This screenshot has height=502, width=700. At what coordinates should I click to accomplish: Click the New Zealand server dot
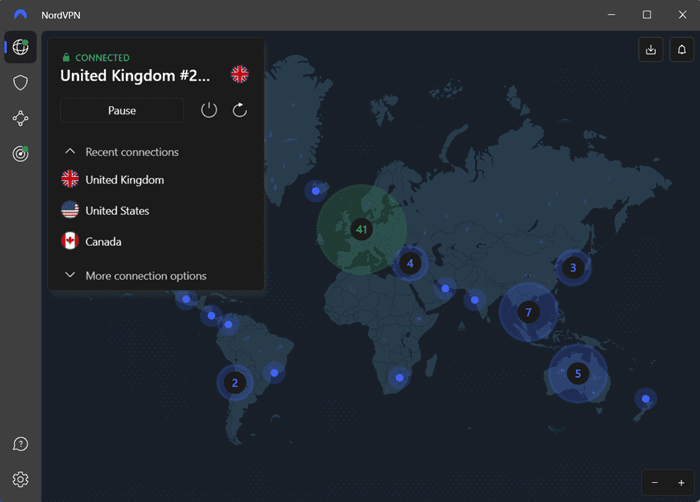[x=646, y=399]
